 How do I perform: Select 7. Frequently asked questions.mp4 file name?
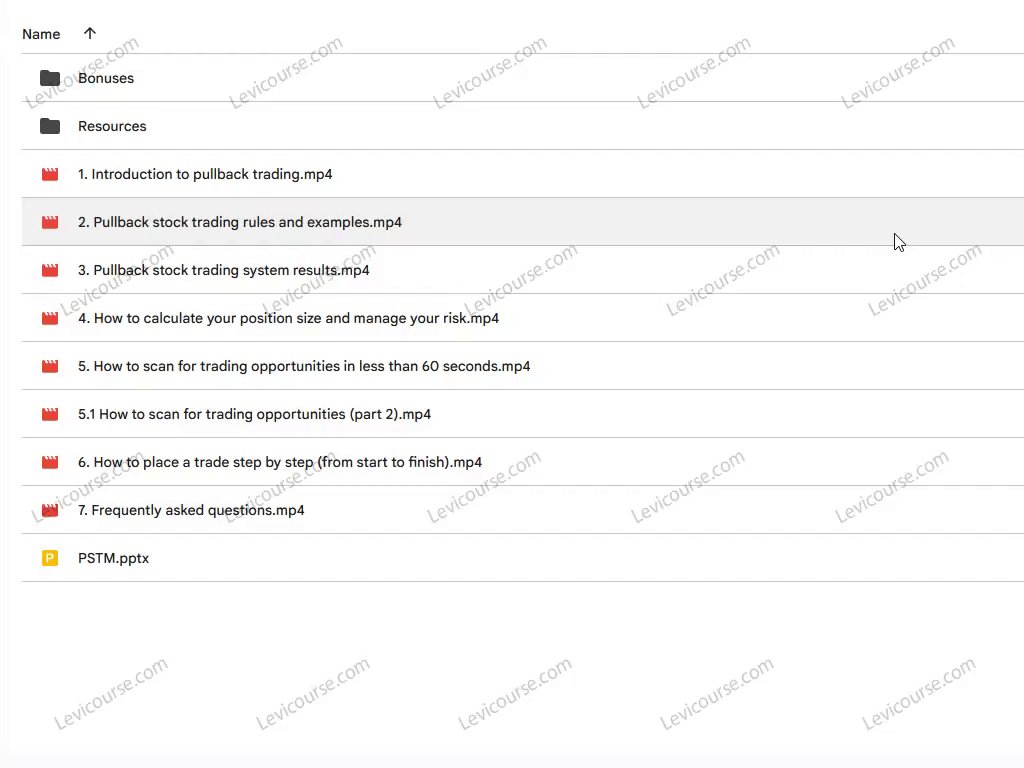(x=191, y=510)
